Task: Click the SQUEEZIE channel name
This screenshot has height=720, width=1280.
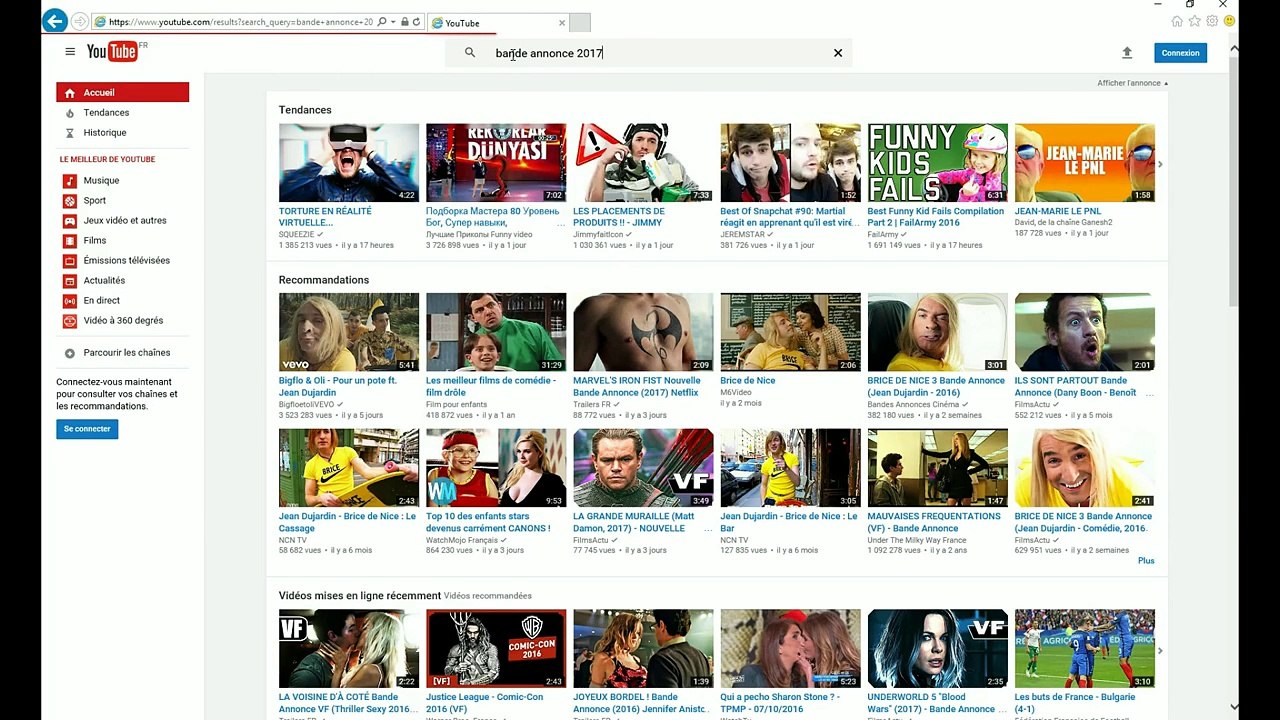Action: [x=296, y=234]
